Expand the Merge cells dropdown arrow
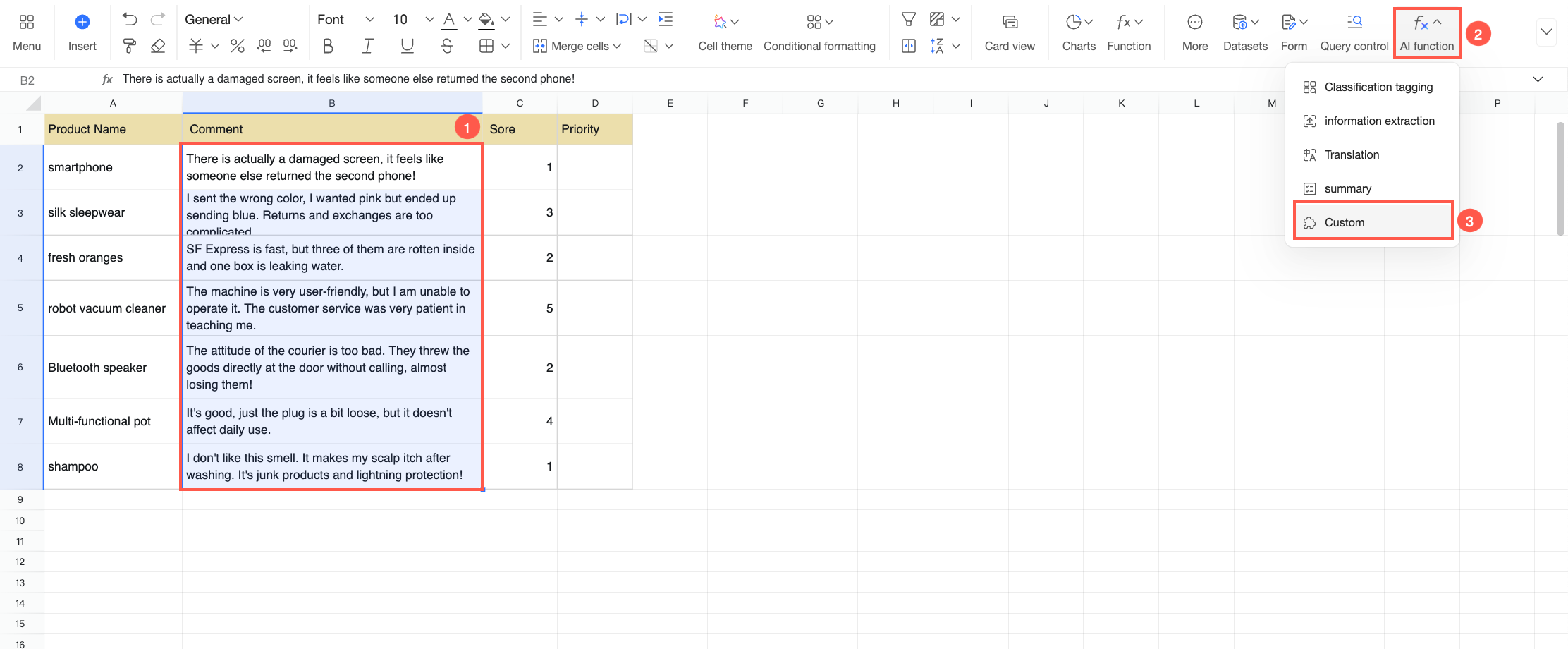The height and width of the screenshot is (649, 1568). click(x=618, y=46)
